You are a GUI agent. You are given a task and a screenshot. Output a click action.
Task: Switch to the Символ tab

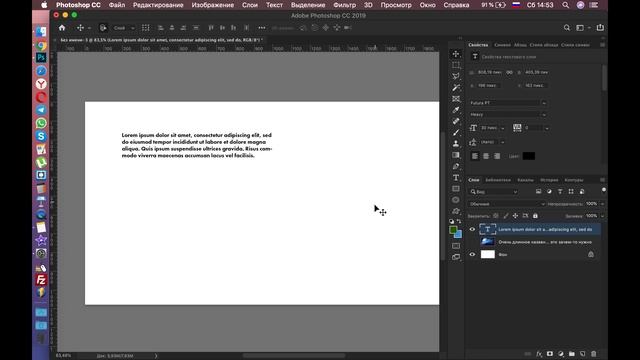coord(502,45)
